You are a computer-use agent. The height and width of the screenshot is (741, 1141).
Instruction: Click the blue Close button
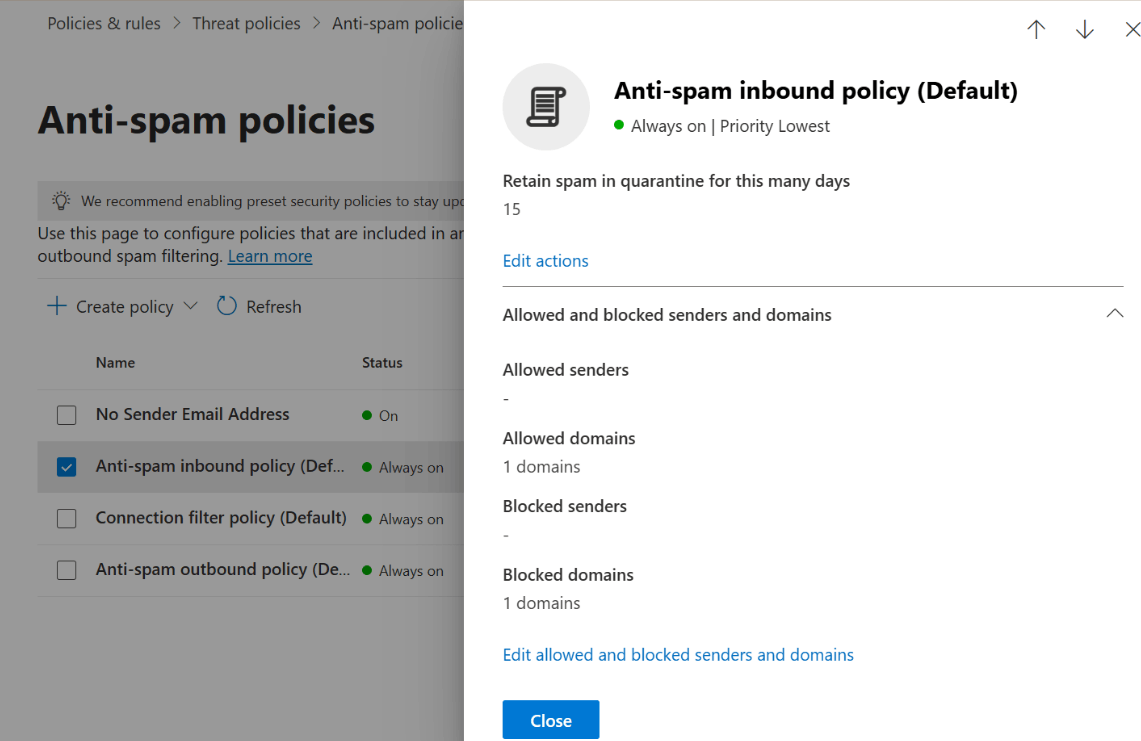tap(551, 720)
